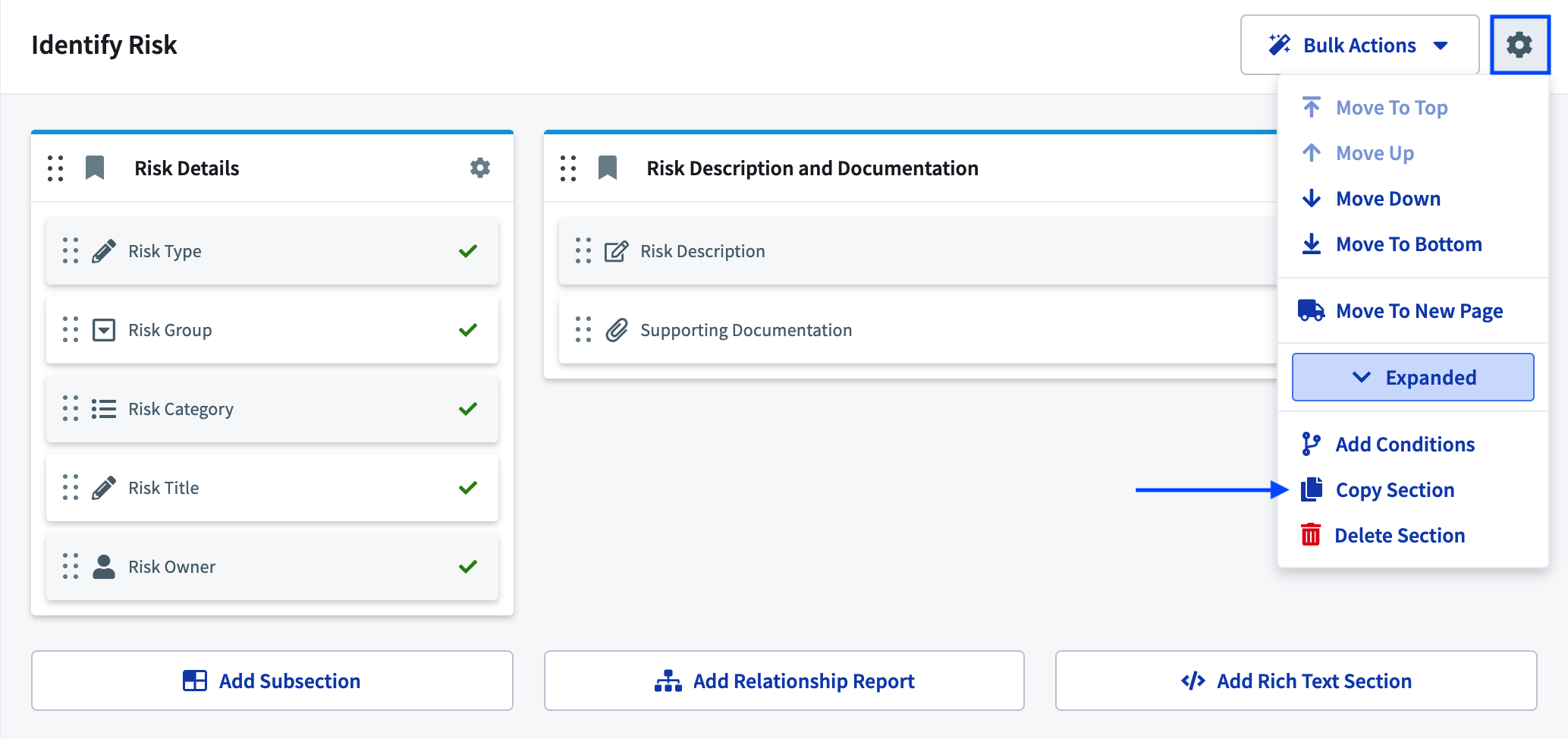Click the Risk Category list icon
The width and height of the screenshot is (1568, 739).
point(104,409)
